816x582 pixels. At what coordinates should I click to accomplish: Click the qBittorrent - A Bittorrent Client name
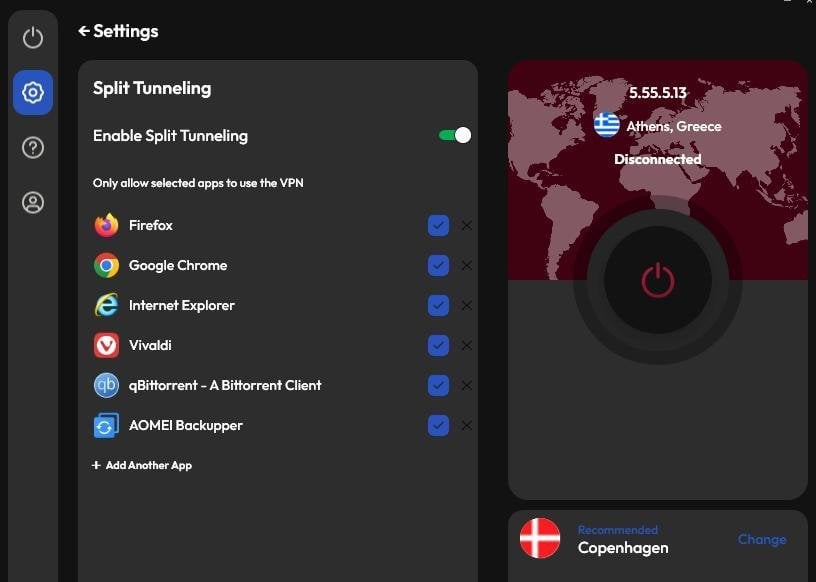225,386
